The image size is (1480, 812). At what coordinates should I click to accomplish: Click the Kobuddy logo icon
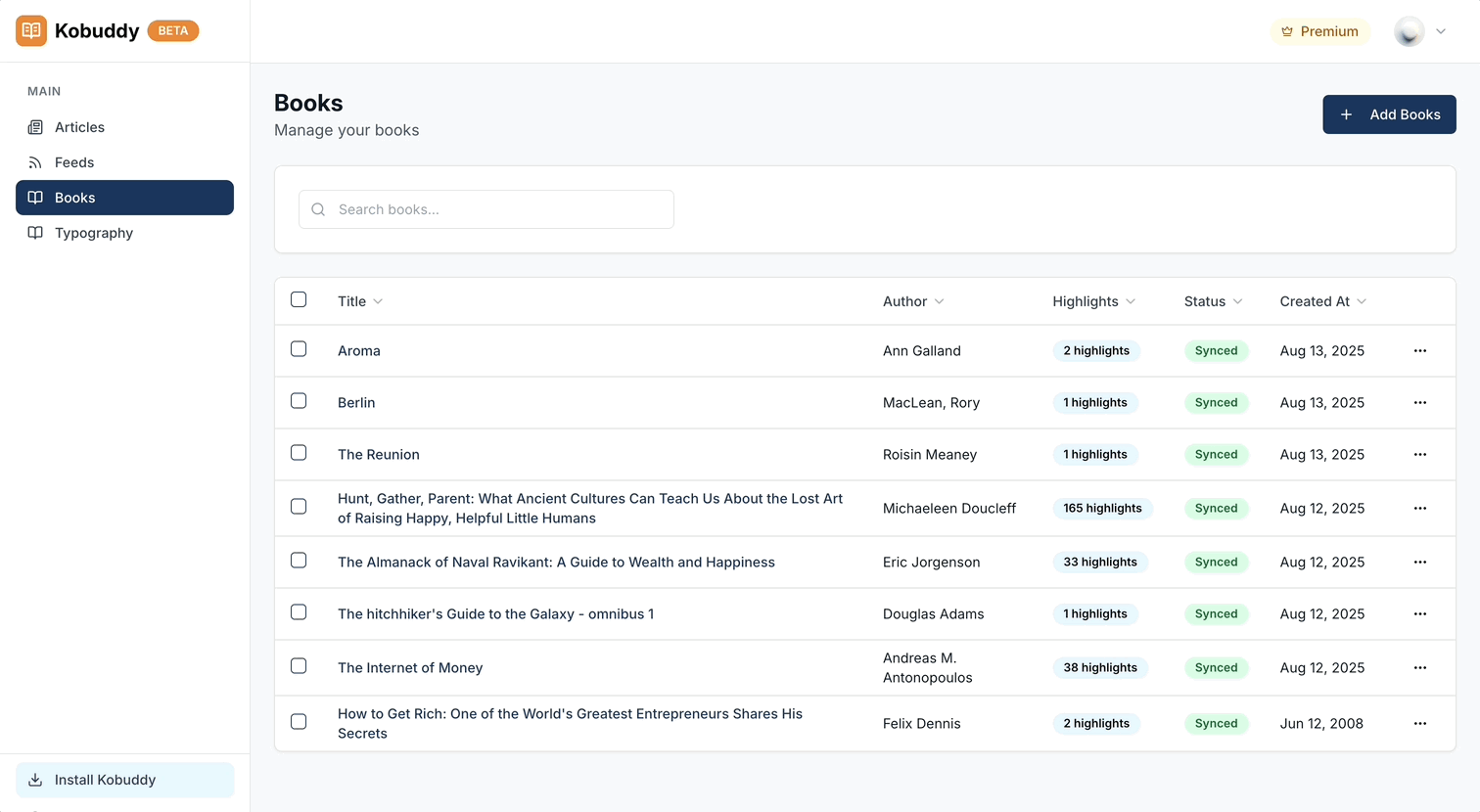pos(31,31)
